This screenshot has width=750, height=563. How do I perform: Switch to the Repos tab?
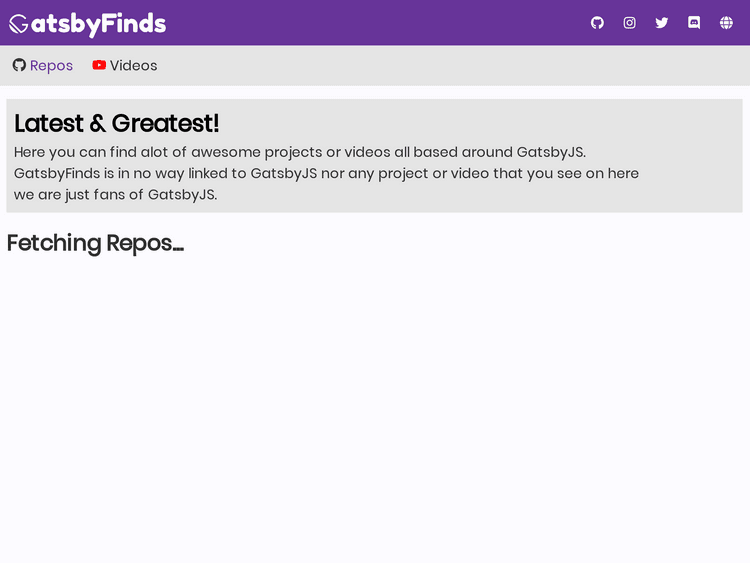43,66
